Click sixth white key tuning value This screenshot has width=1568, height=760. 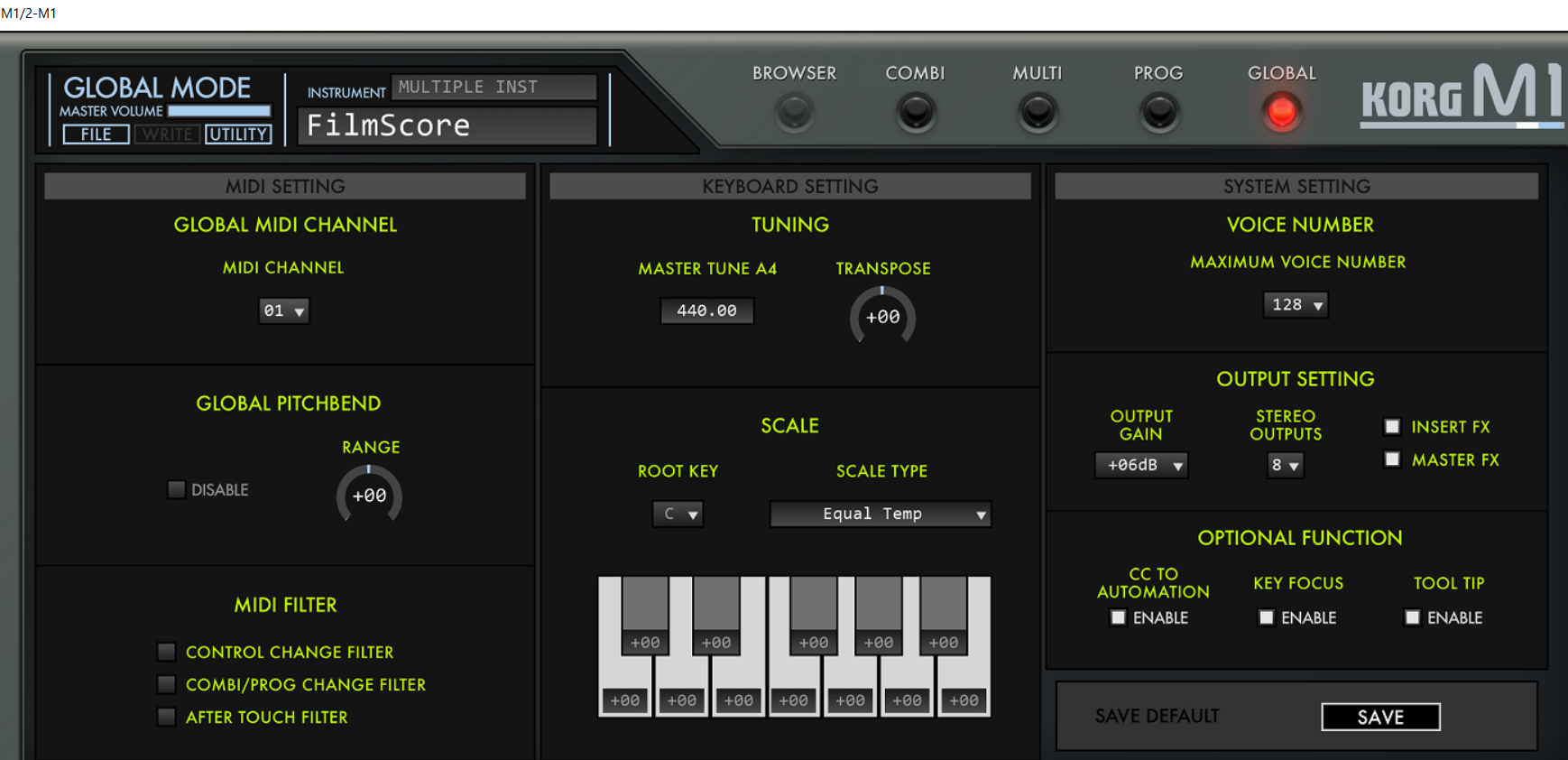(908, 700)
